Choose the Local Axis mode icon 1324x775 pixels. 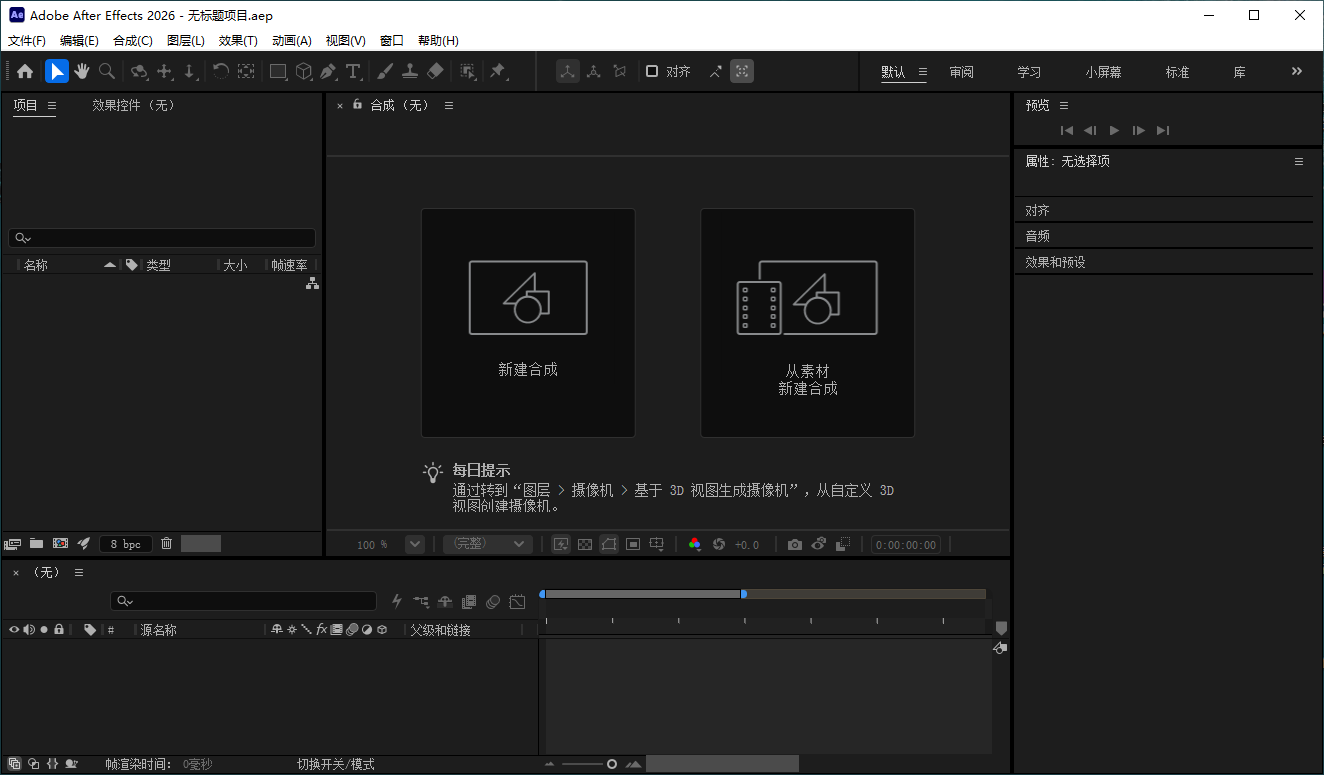click(568, 71)
